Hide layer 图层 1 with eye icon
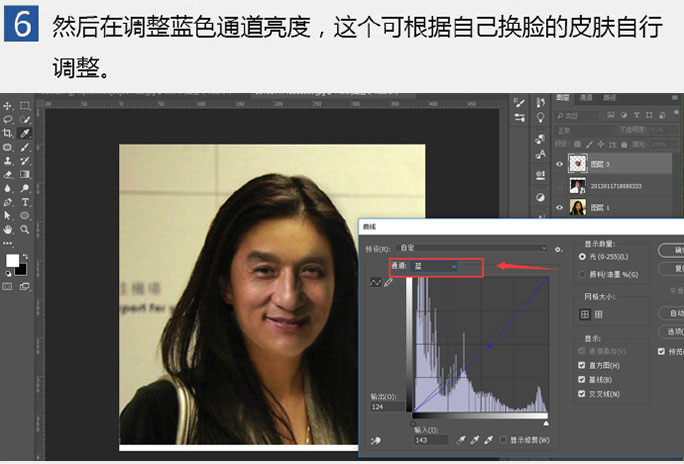The image size is (684, 464). 559,208
